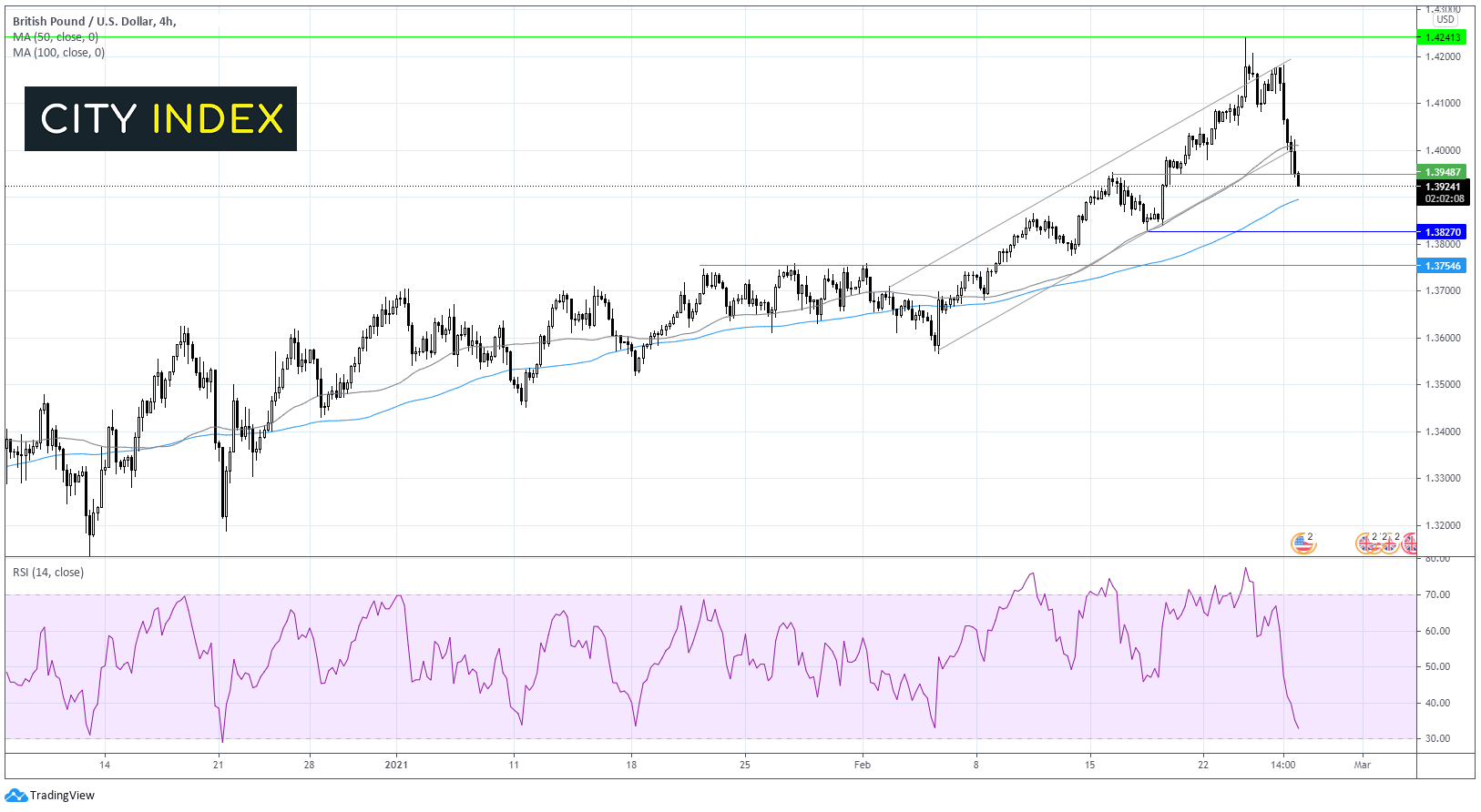Select the green 1.42413 price label
The height and width of the screenshot is (812, 1481).
[1442, 37]
